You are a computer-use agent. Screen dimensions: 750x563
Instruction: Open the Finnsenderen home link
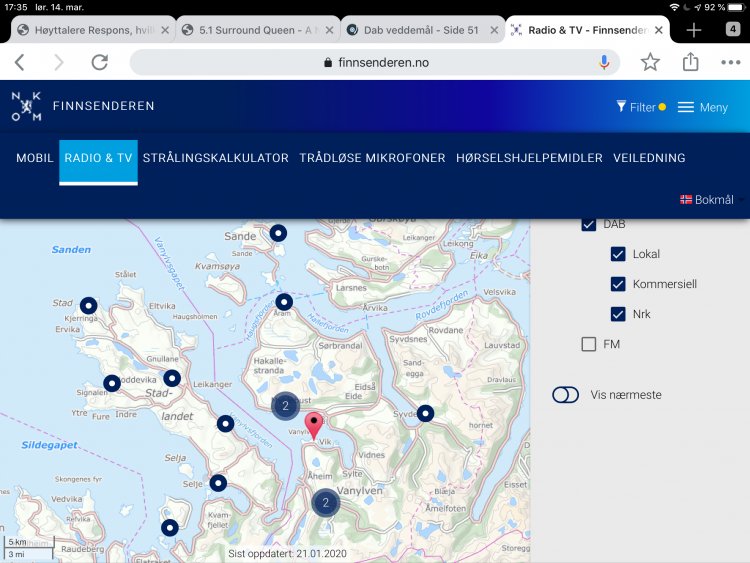click(x=103, y=106)
